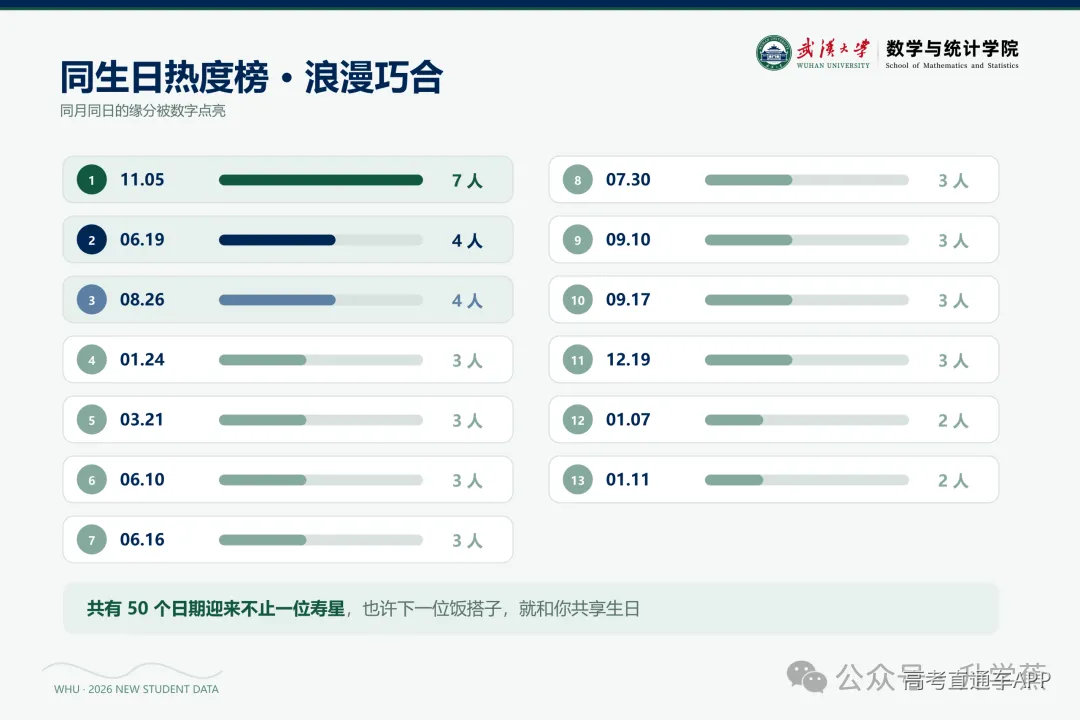Click the title 同生日热度榜·浪漫巧合
This screenshot has width=1080, height=720.
251,76
